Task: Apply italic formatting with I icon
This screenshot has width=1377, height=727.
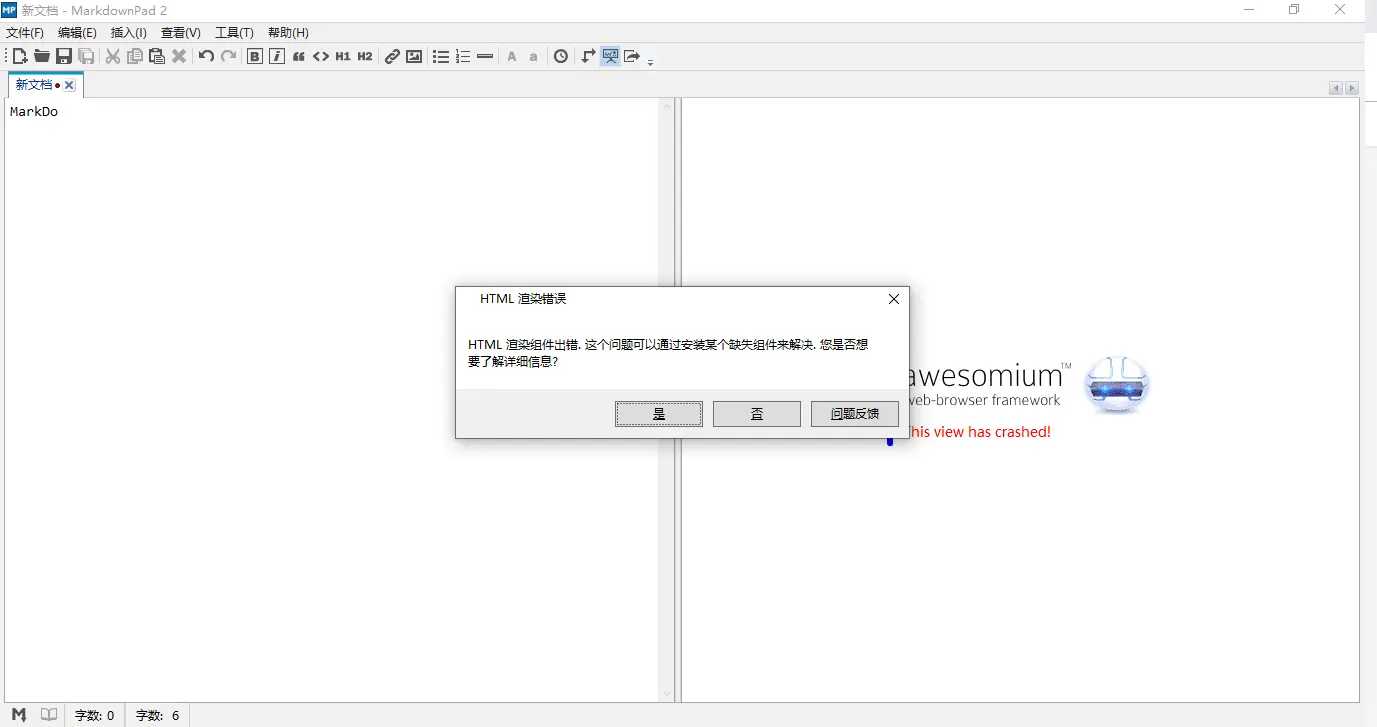Action: (277, 56)
